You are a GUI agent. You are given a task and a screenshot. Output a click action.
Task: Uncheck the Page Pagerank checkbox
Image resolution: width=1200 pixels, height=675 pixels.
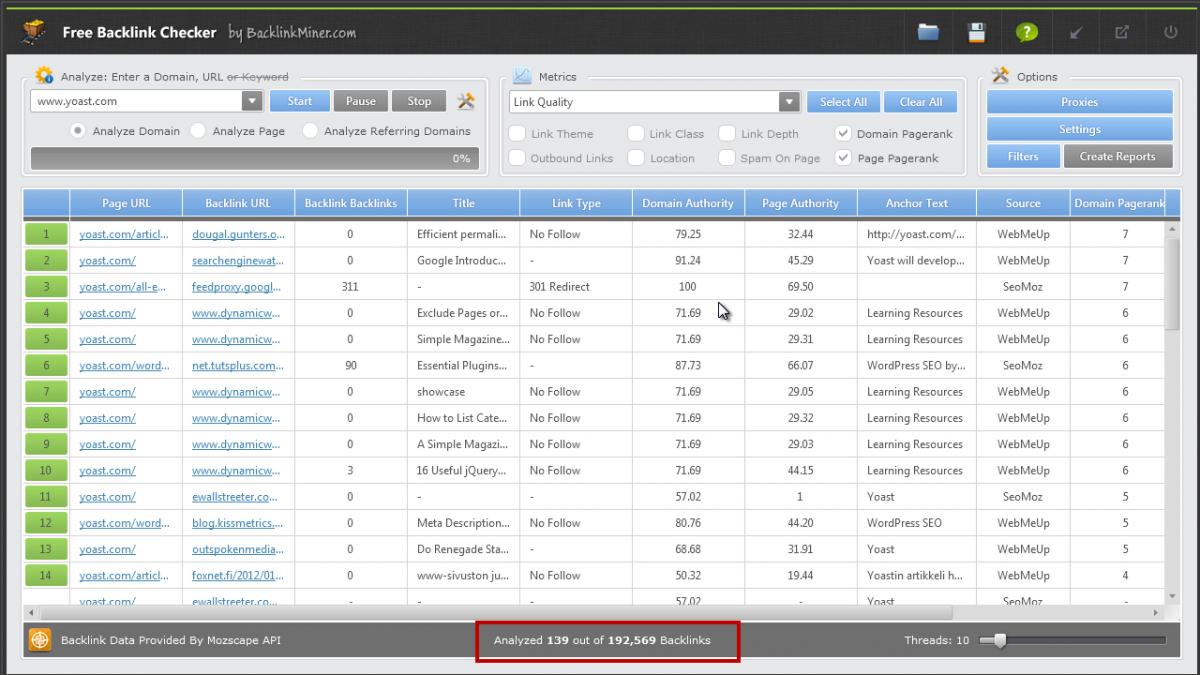point(843,157)
